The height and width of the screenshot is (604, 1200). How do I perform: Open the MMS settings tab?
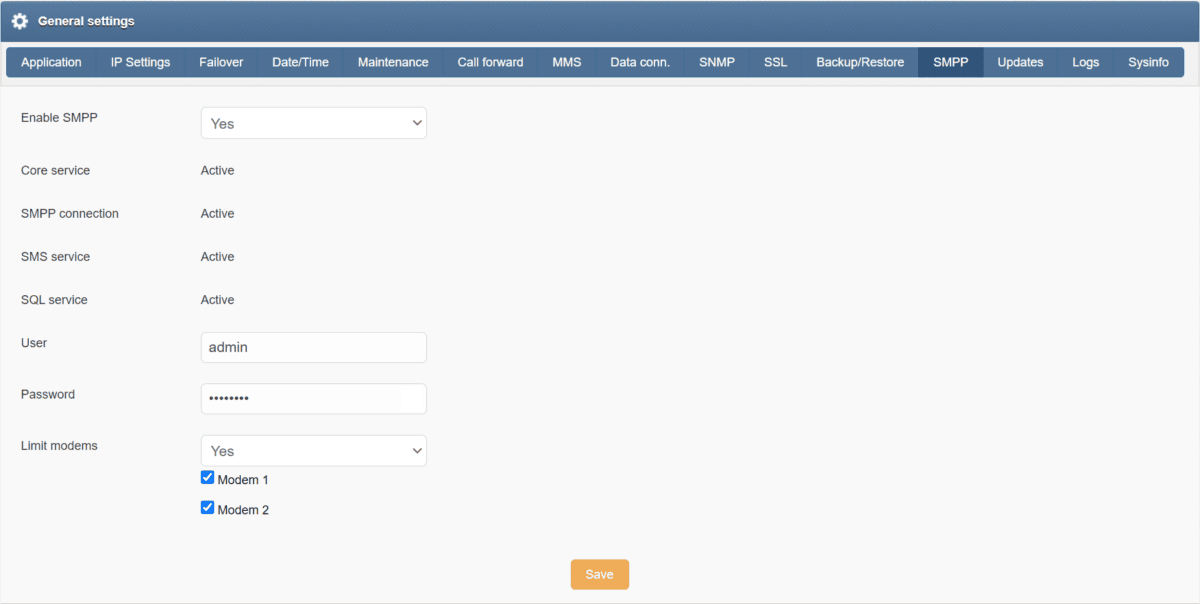566,62
